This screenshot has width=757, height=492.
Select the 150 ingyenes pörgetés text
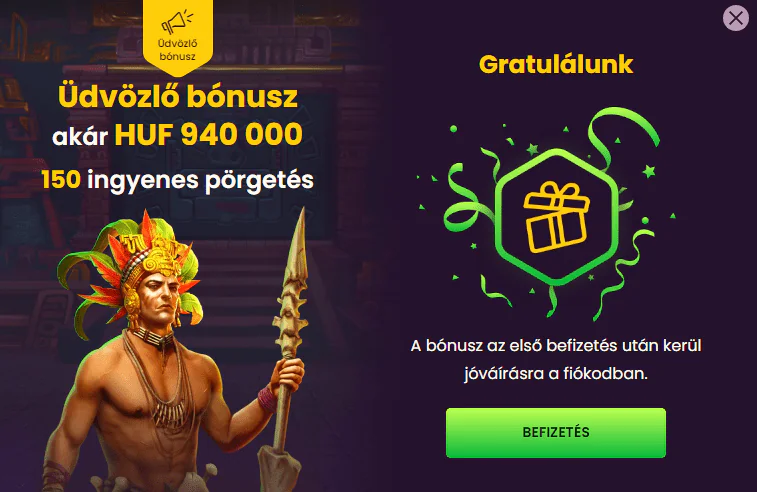[177, 181]
